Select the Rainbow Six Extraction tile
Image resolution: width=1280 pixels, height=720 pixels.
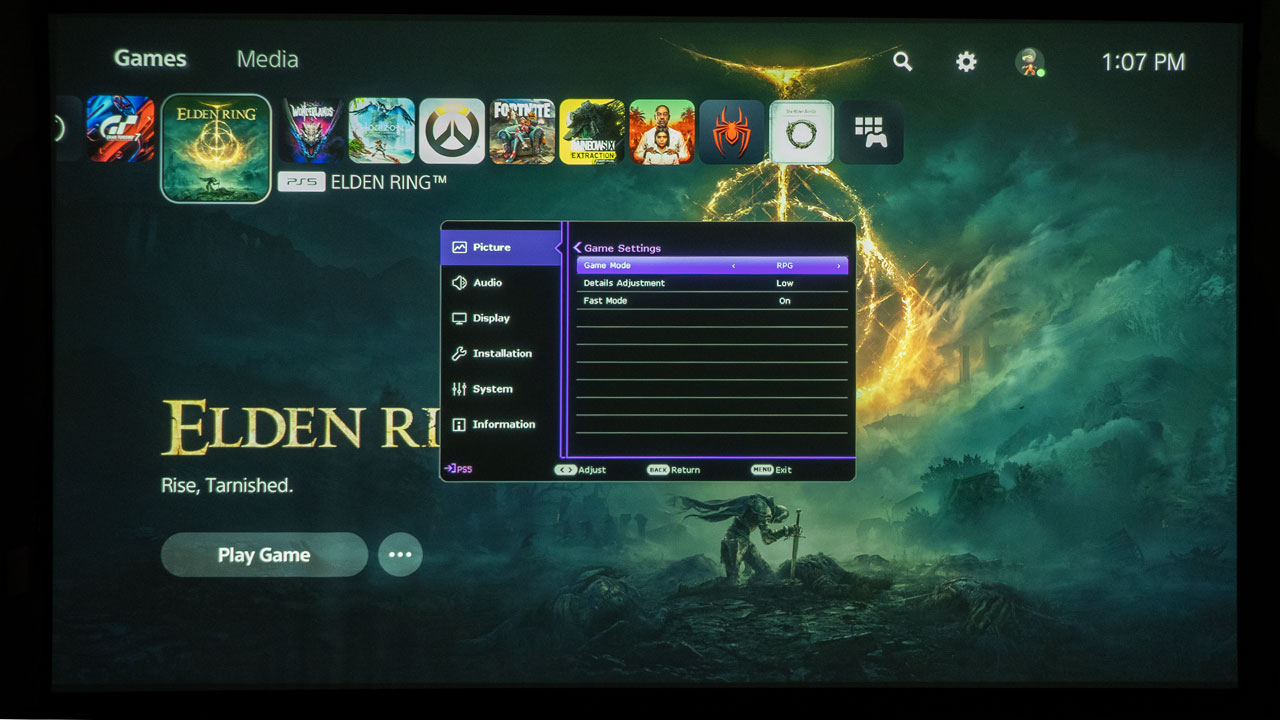pyautogui.click(x=592, y=131)
